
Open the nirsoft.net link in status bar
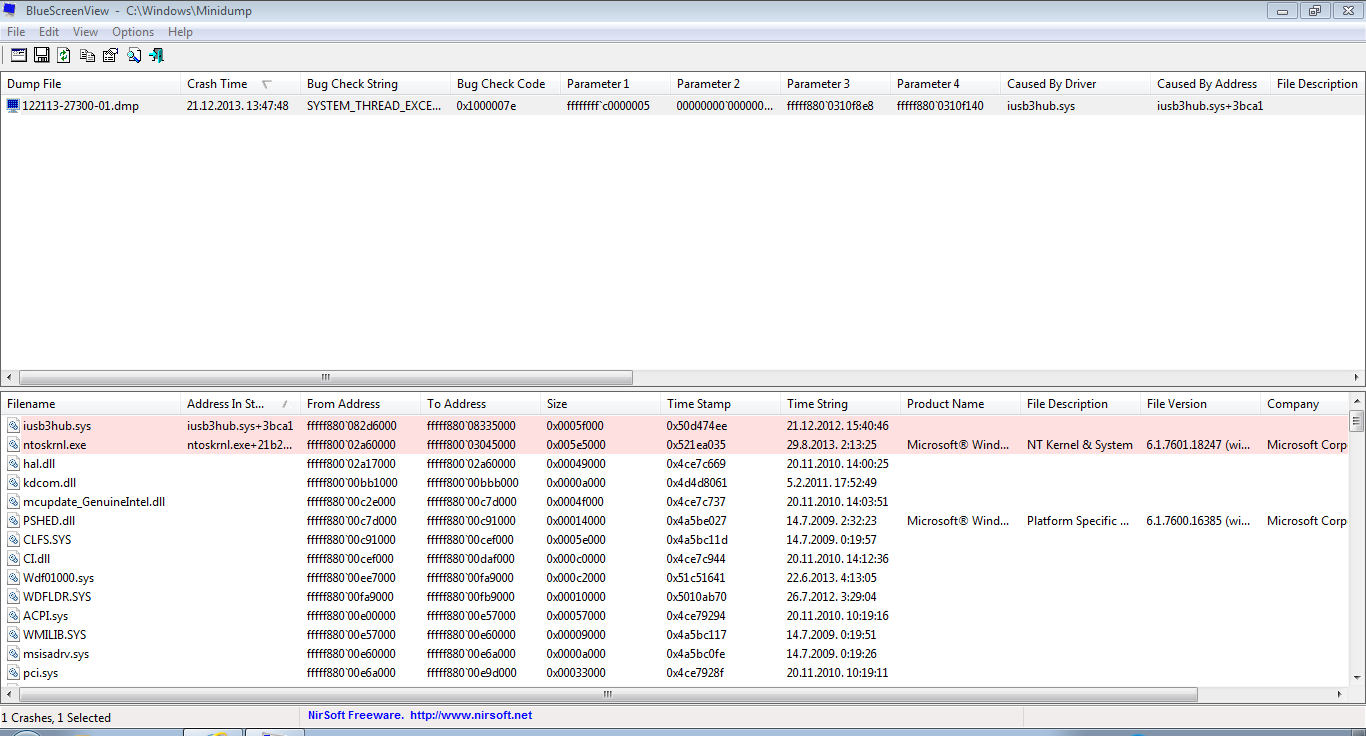(x=470, y=715)
